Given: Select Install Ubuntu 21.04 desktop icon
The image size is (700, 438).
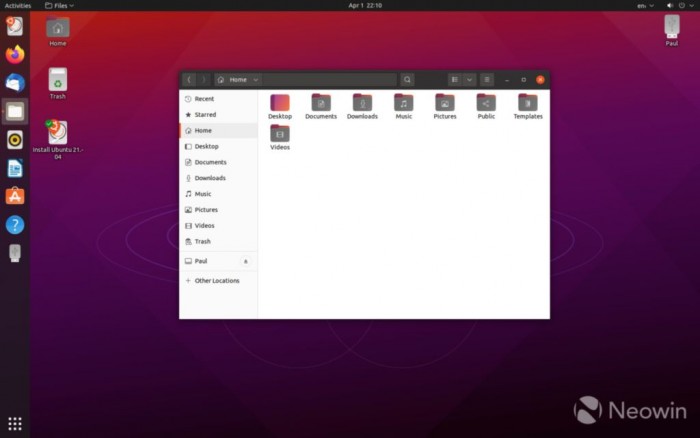Looking at the screenshot, I should pyautogui.click(x=58, y=139).
